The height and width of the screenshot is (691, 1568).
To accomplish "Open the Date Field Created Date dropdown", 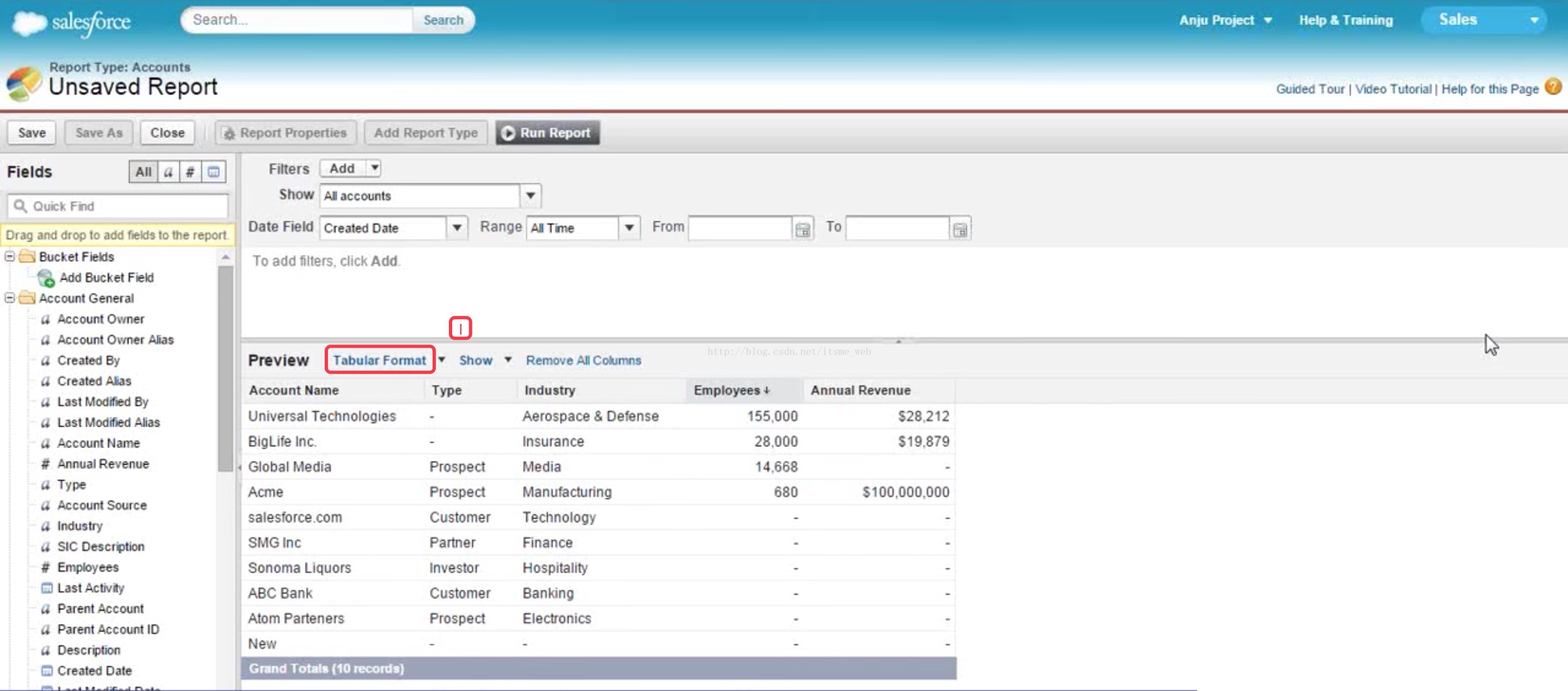I will point(457,228).
